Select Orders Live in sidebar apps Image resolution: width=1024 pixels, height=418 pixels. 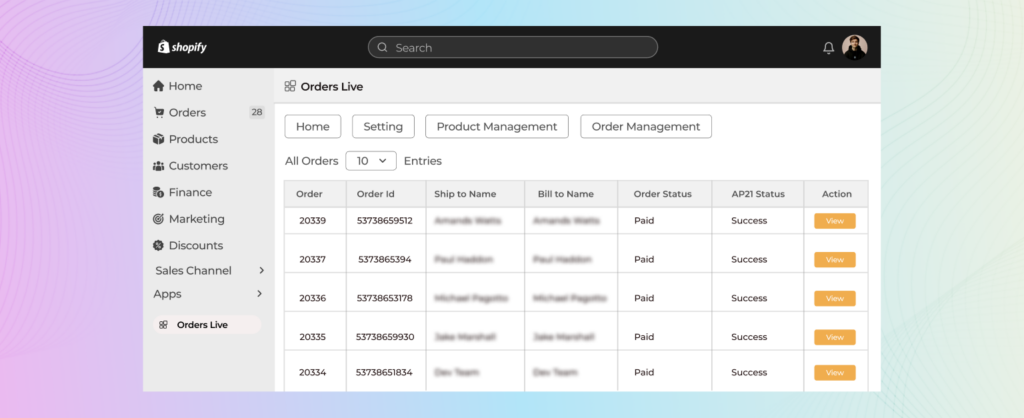coord(202,325)
